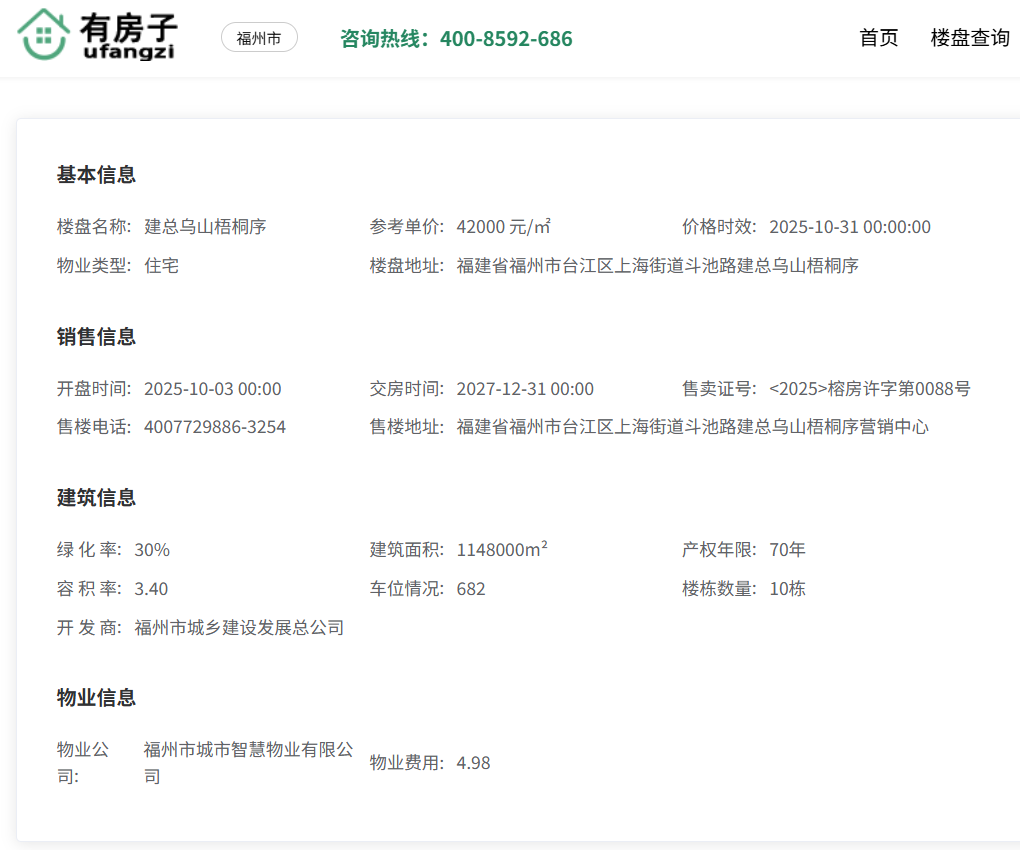Click the 价格时效 date 2025-10-31

(x=849, y=227)
